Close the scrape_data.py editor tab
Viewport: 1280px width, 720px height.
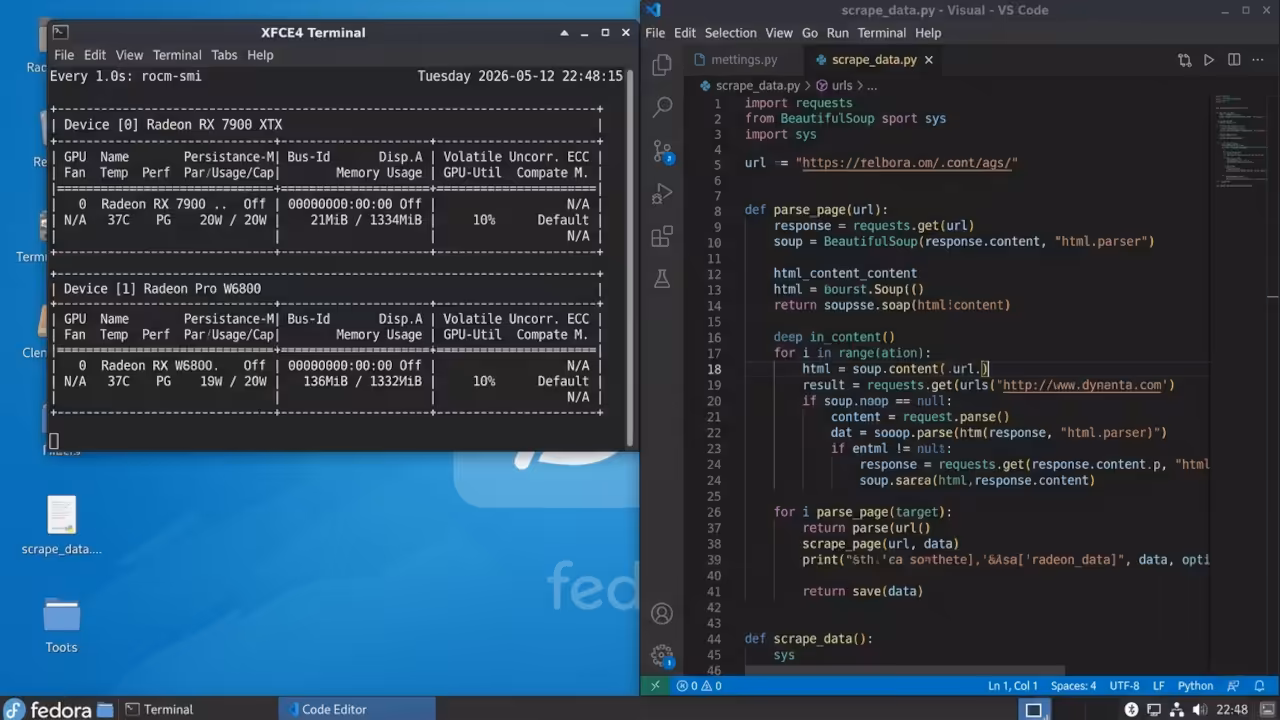click(x=929, y=60)
